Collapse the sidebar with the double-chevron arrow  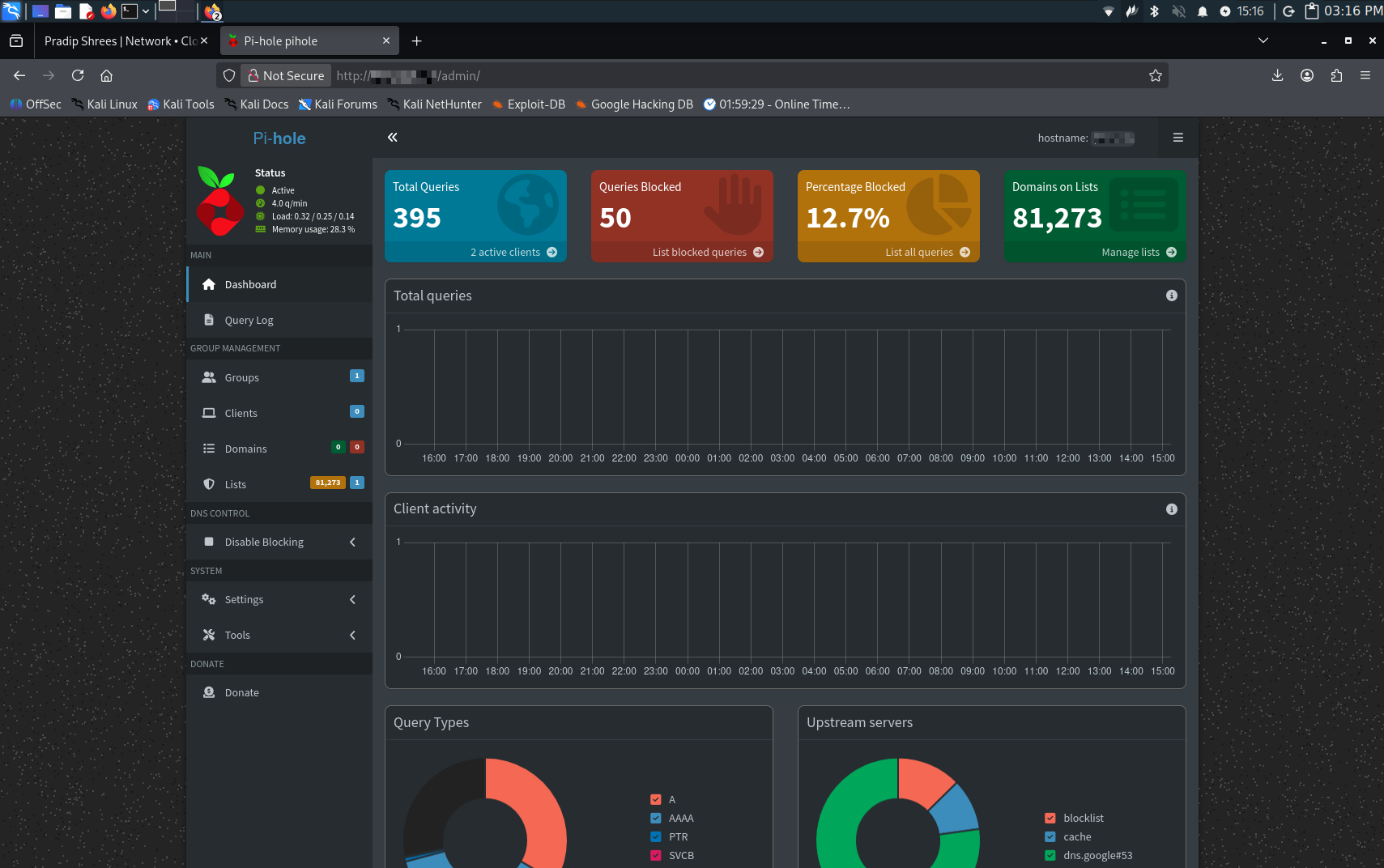tap(393, 138)
